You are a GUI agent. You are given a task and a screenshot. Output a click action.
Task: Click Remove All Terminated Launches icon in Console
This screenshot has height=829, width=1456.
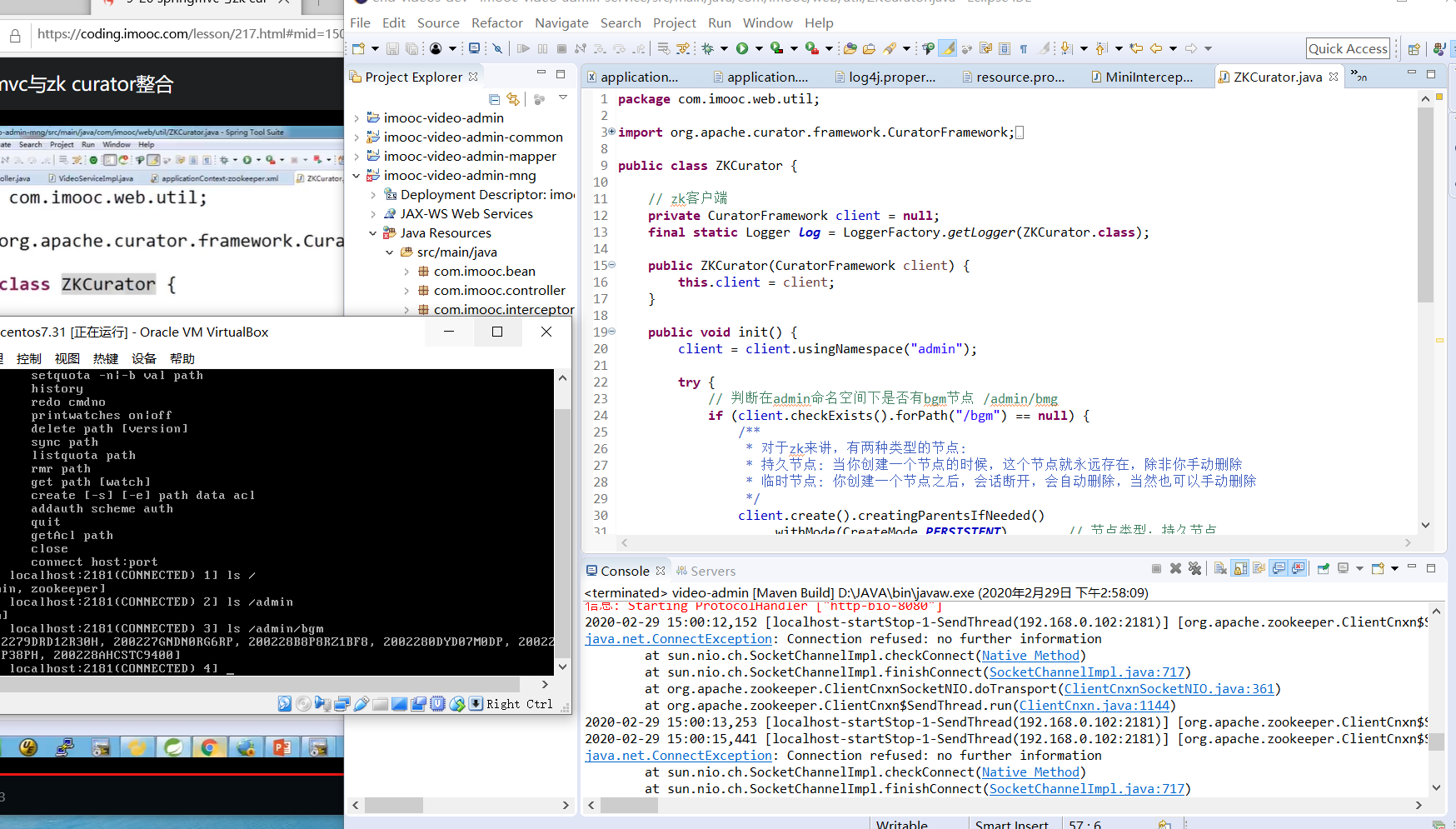tap(1194, 568)
